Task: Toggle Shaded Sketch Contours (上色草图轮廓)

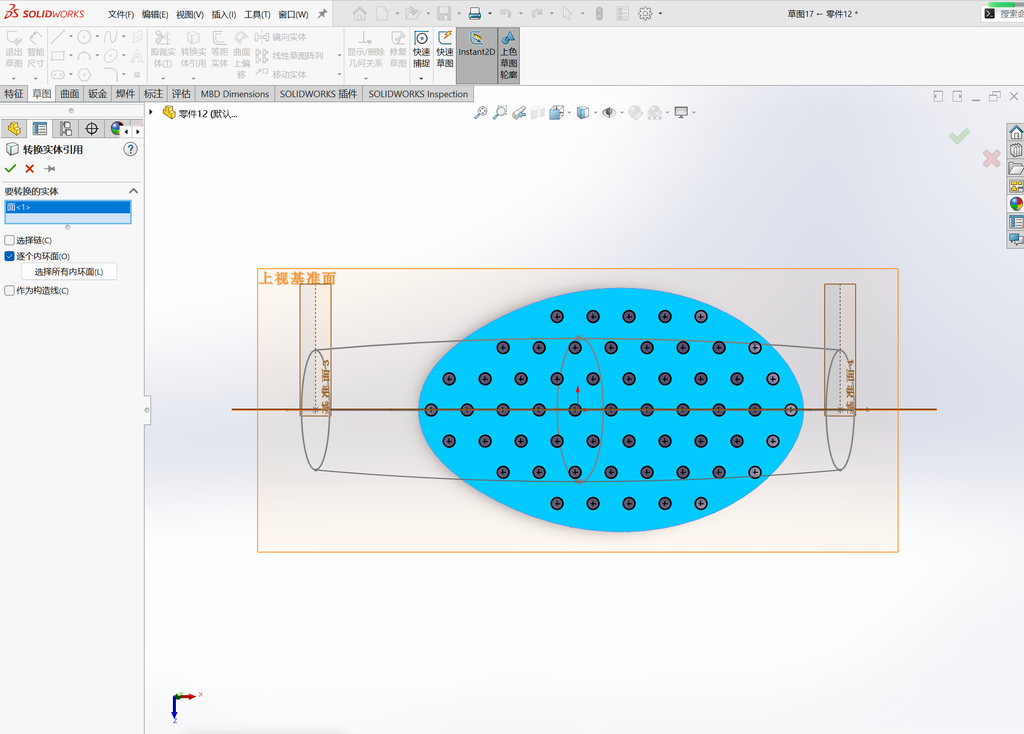Action: click(x=509, y=55)
